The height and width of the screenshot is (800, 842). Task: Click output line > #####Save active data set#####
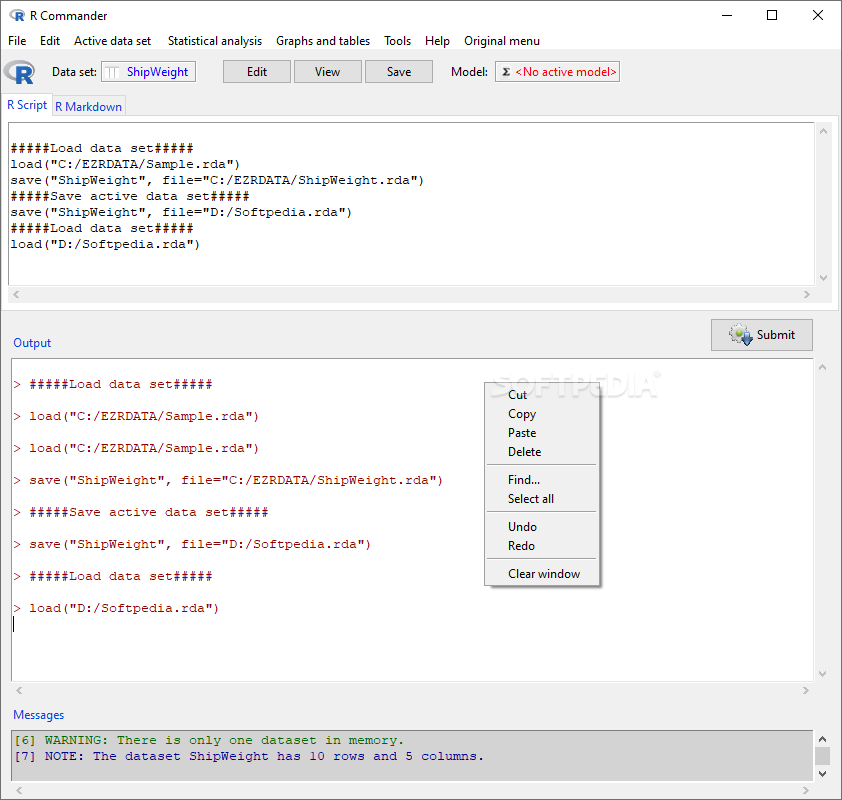point(141,512)
